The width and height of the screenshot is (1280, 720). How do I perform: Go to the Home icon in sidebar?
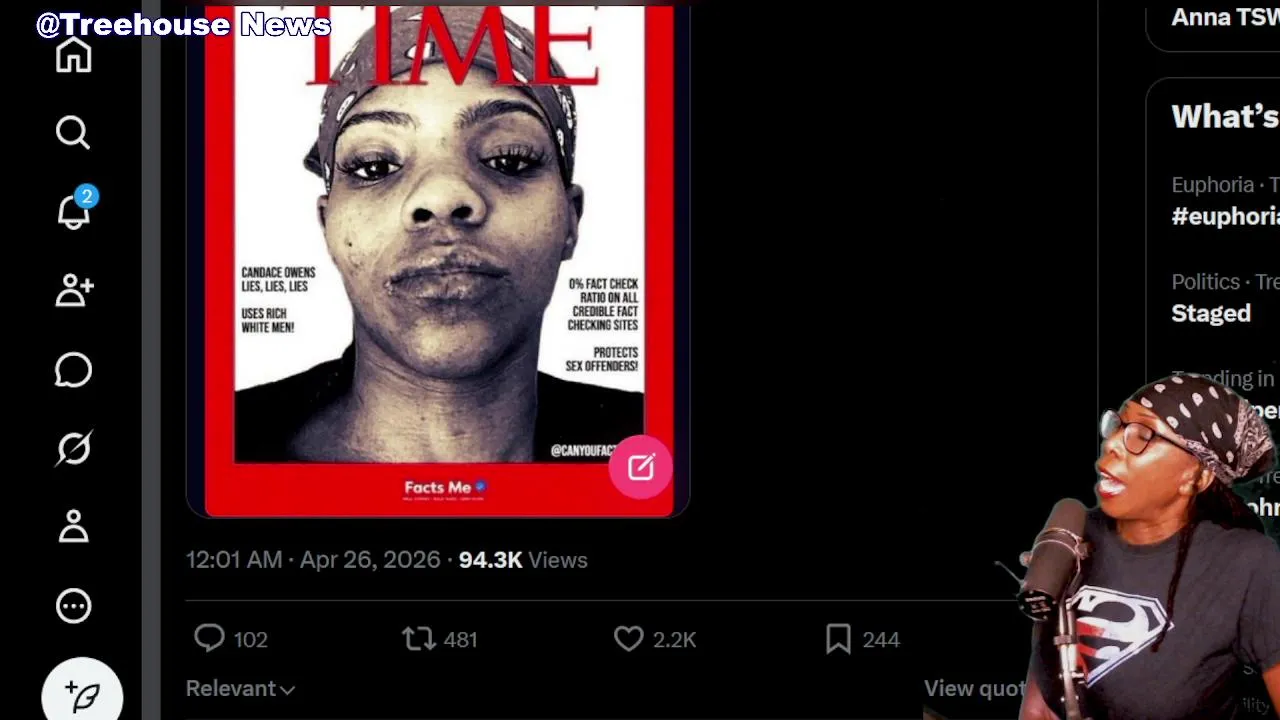73,55
